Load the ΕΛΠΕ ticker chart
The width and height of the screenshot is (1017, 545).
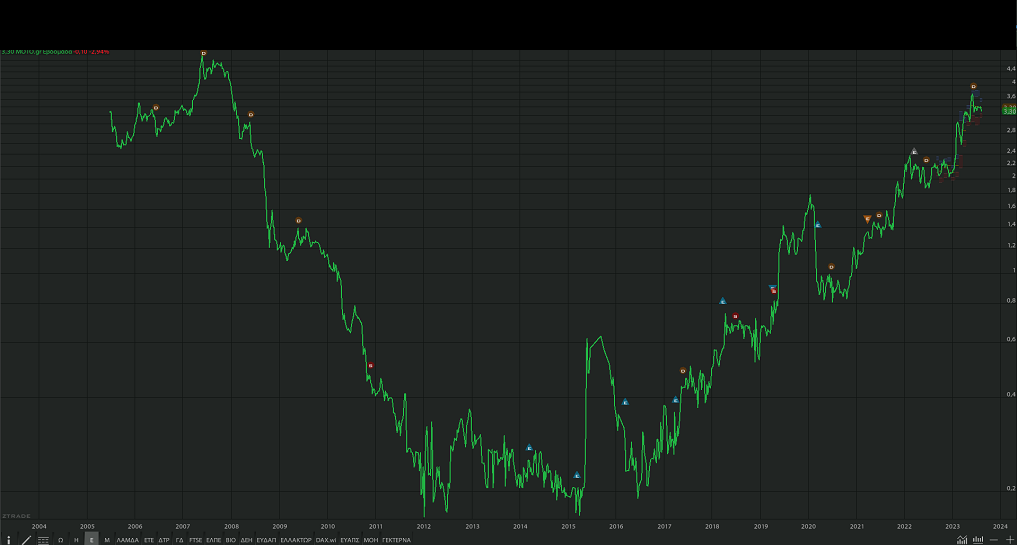[214, 540]
